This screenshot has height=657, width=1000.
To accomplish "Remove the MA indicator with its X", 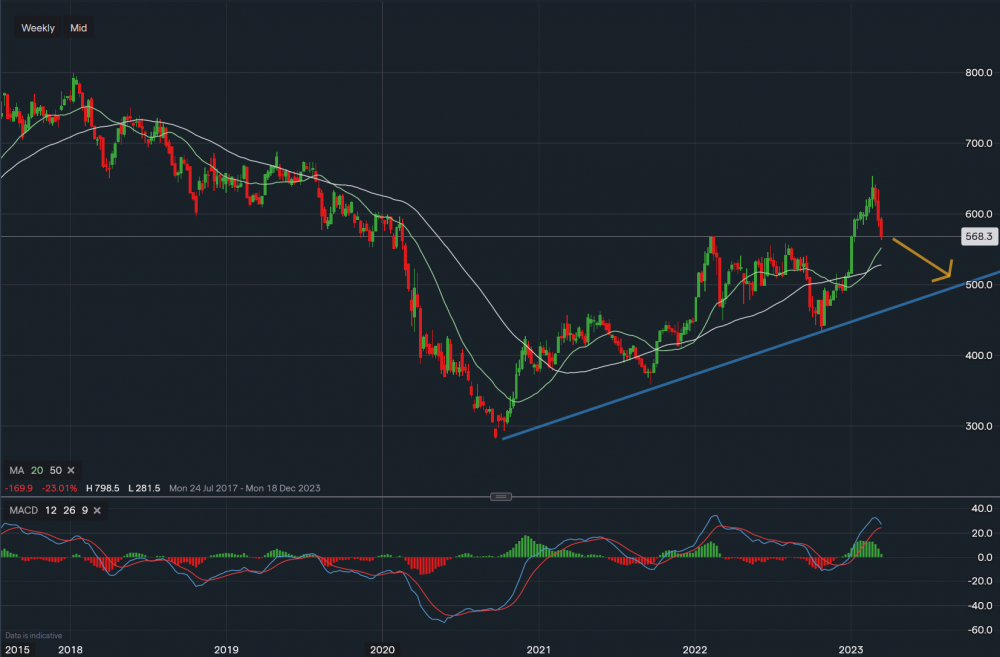I will coord(71,470).
